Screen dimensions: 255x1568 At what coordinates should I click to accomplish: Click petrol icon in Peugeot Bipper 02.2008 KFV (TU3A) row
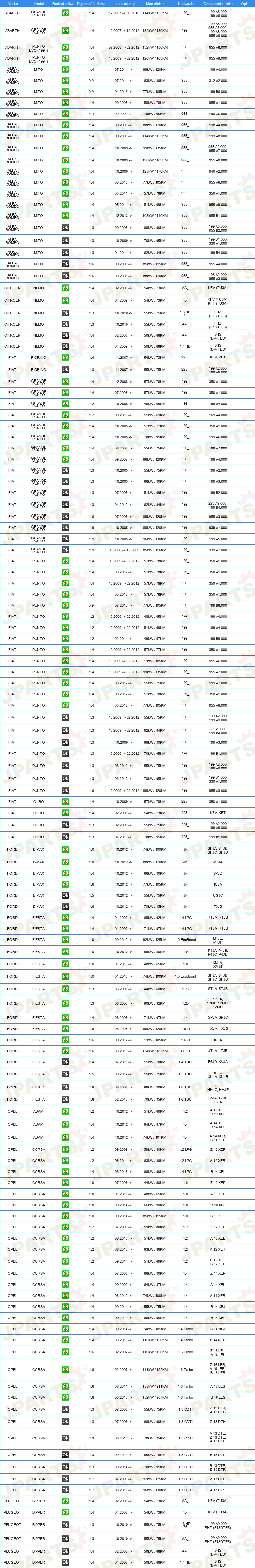point(65,1501)
